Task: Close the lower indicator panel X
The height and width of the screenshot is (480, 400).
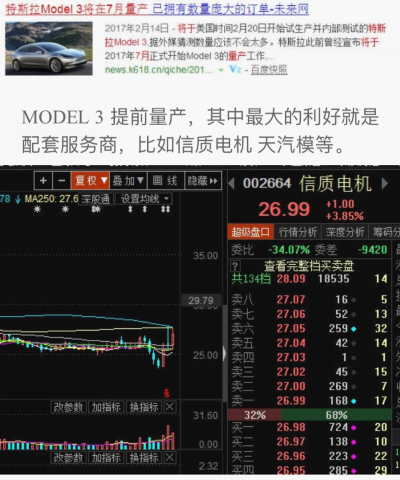Action: tap(169, 457)
